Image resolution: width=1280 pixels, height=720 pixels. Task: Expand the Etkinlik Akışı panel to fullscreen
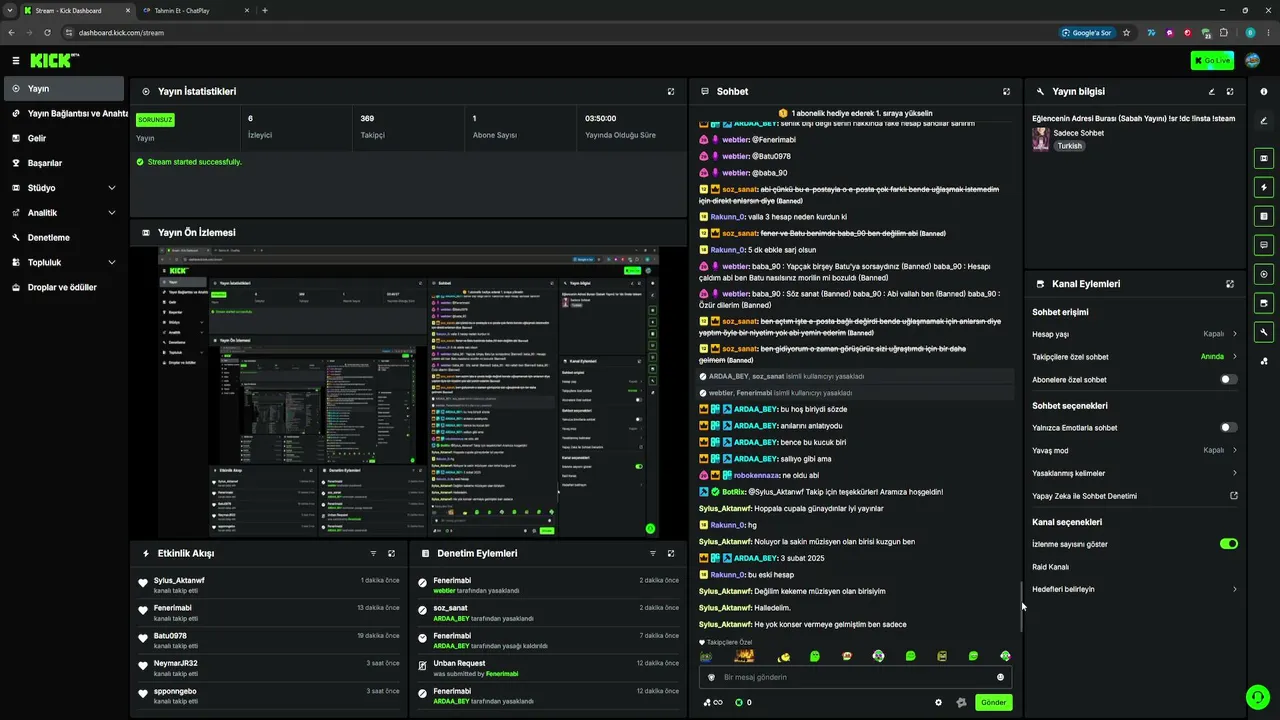pos(391,553)
